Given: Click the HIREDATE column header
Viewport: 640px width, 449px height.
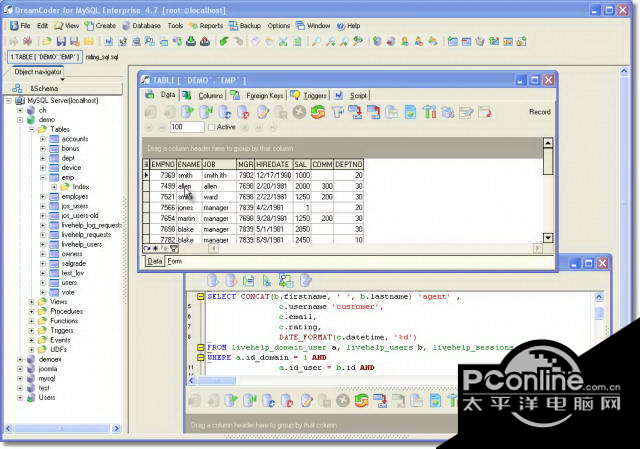Looking at the screenshot, I should [x=273, y=164].
